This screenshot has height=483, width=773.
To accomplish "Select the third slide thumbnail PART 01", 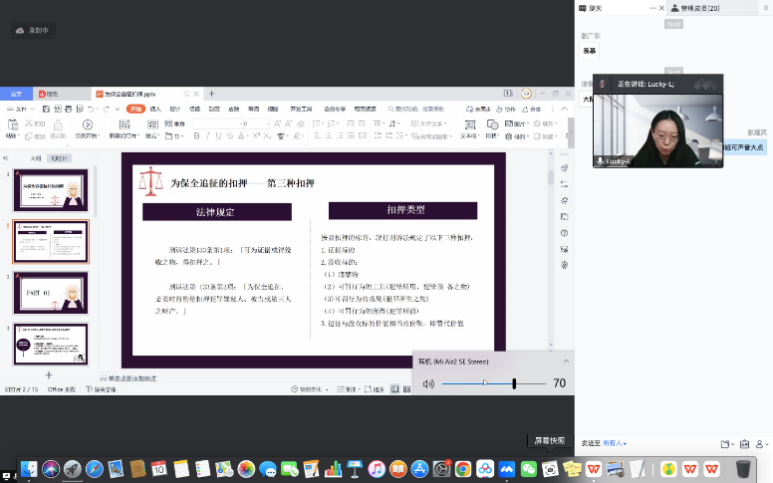I will [50, 292].
